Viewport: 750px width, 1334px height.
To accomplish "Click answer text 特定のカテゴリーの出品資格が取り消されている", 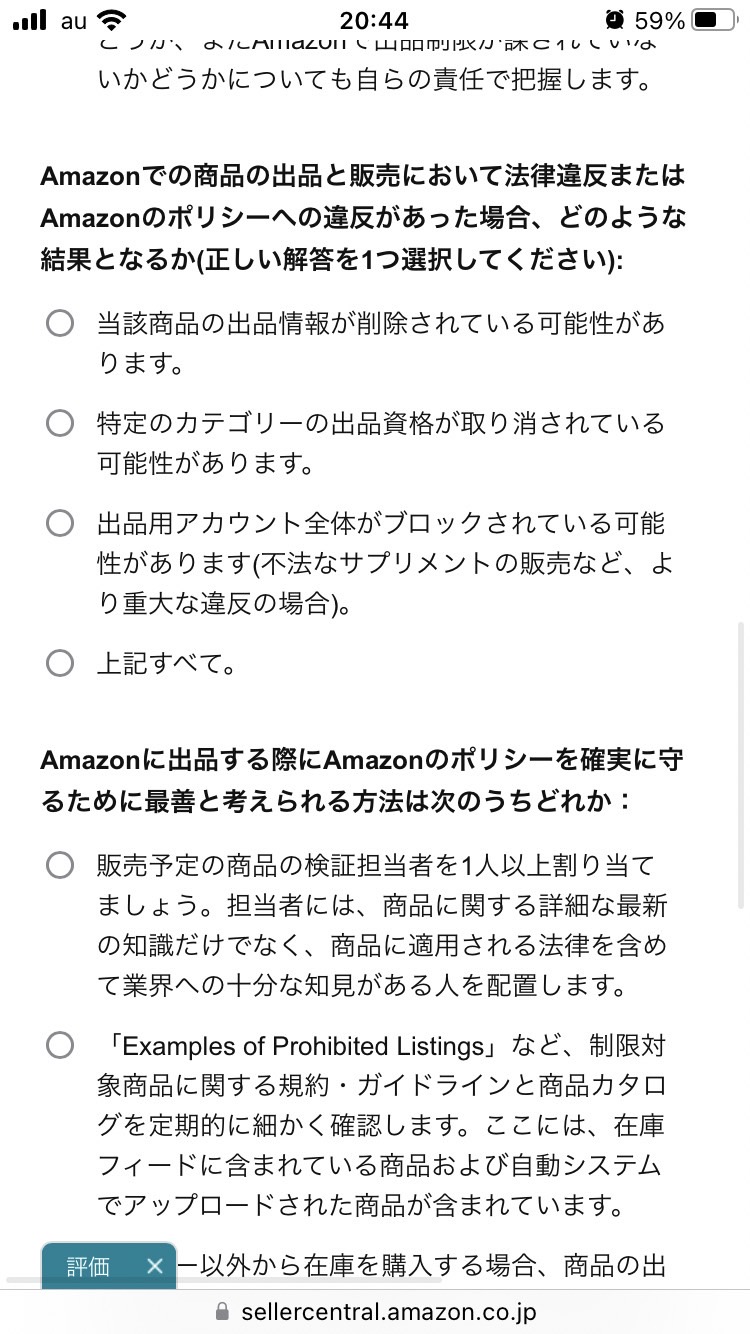I will [x=381, y=423].
